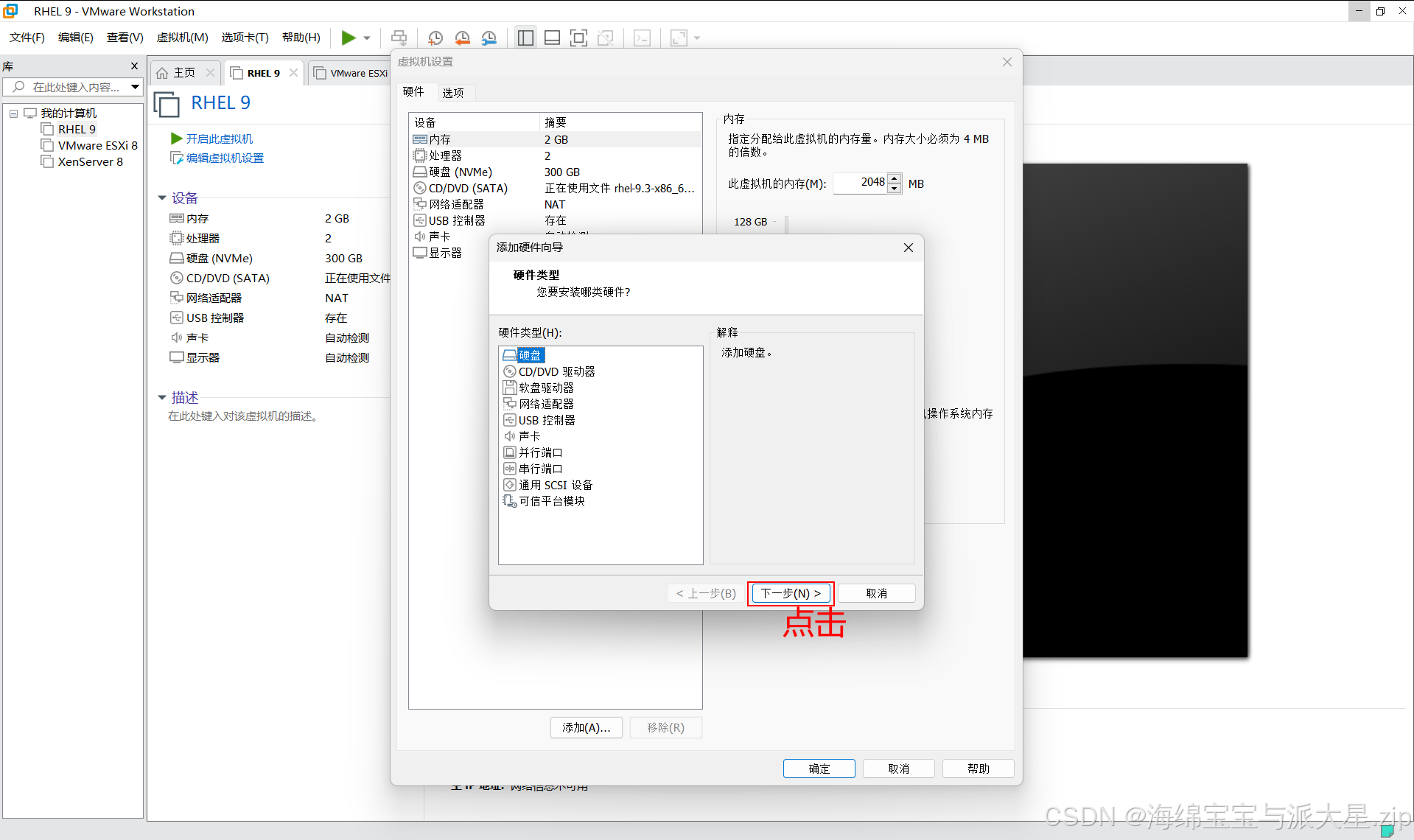This screenshot has height=840, width=1414.
Task: Select CD/DVD 驱动器 hardware type
Action: click(549, 371)
